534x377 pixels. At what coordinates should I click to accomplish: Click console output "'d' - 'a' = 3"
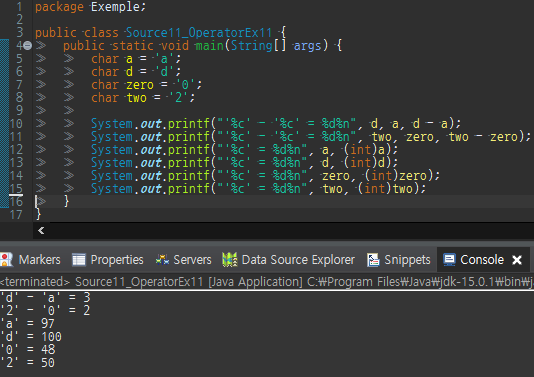pos(45,297)
